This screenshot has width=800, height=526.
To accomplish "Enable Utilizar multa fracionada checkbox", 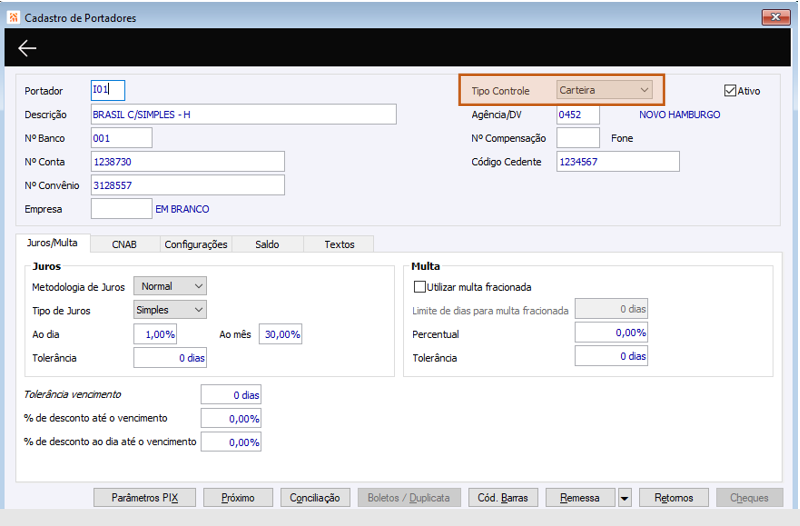I will pyautogui.click(x=420, y=287).
